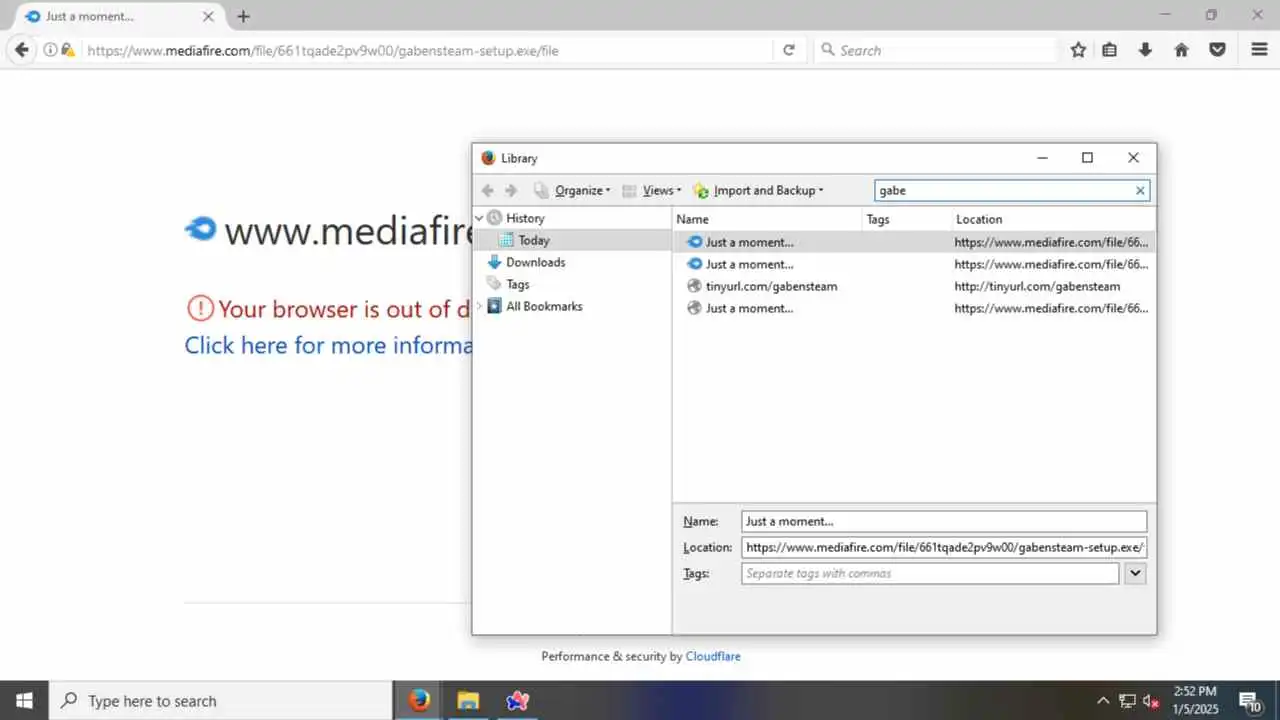Reload the current page
Screen dimensions: 1280x720
[789, 50]
